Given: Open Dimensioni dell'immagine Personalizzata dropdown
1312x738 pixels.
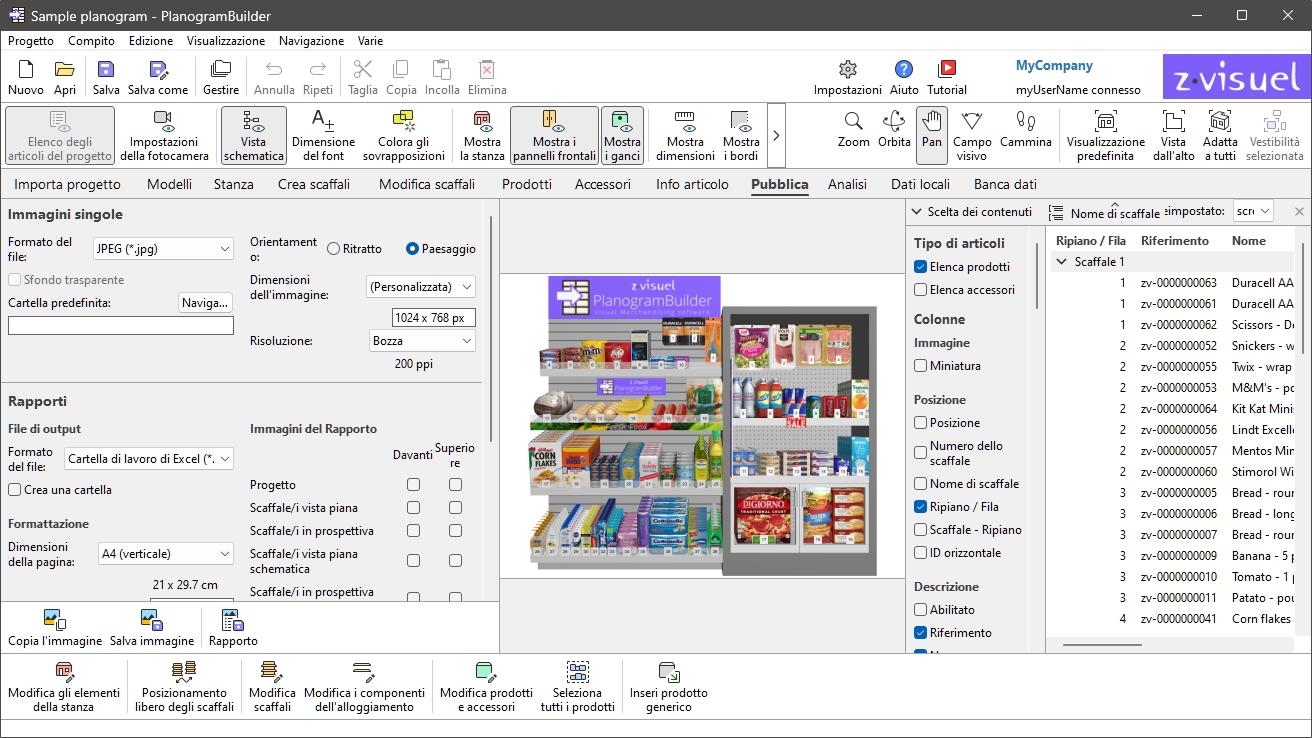Looking at the screenshot, I should [421, 287].
